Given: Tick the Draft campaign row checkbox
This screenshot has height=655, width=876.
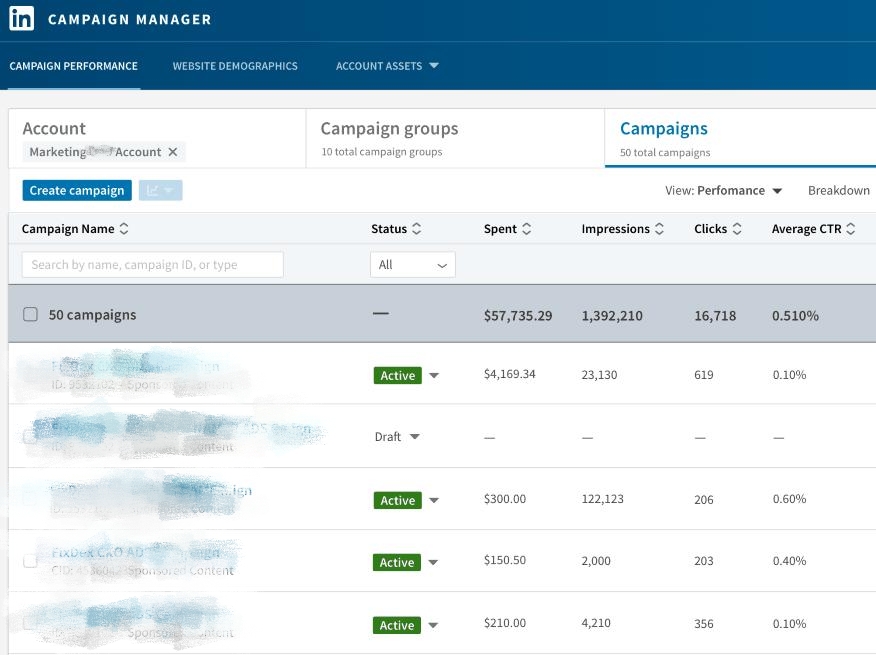Looking at the screenshot, I should (30, 436).
